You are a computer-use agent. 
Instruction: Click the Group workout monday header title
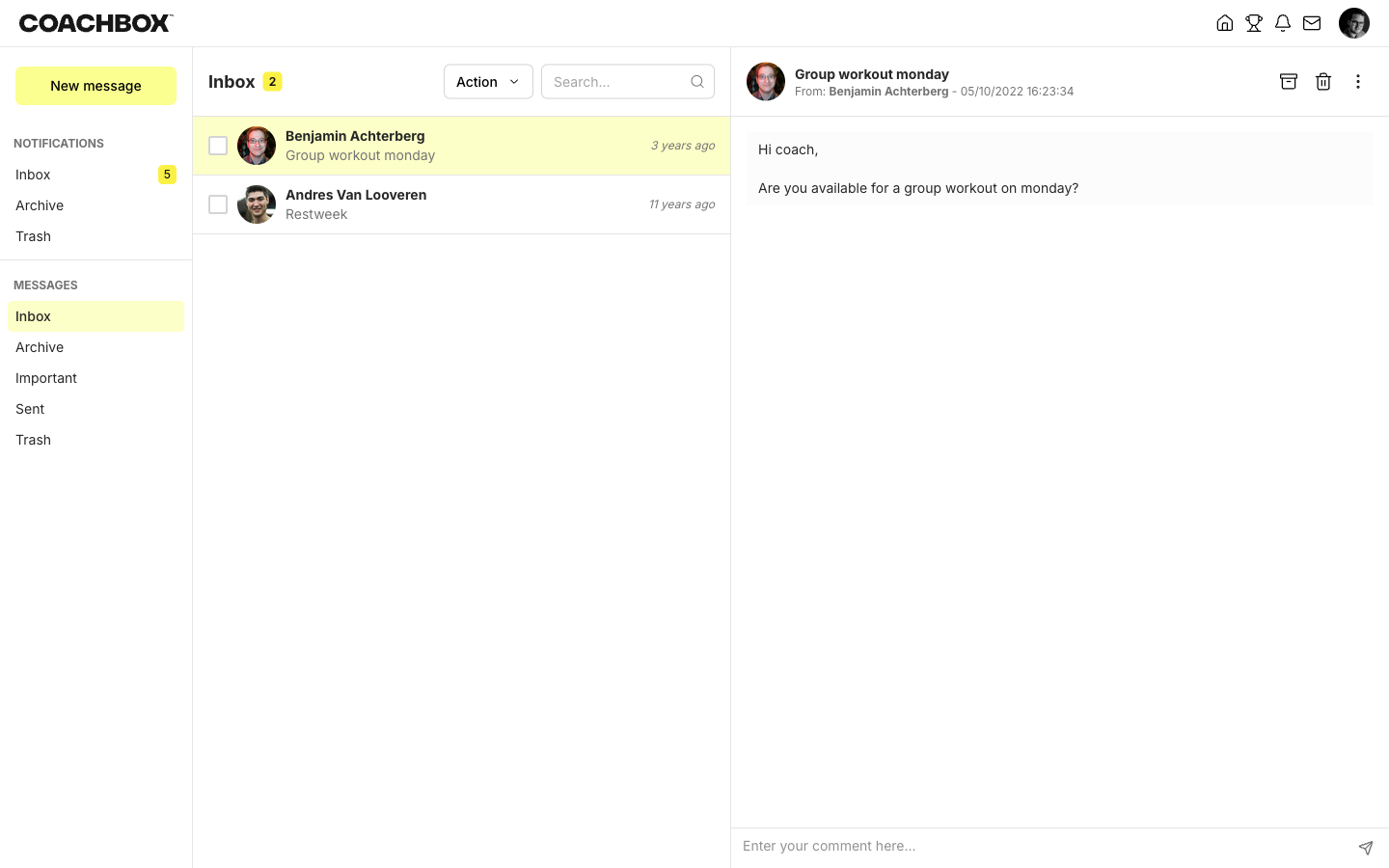click(x=872, y=74)
